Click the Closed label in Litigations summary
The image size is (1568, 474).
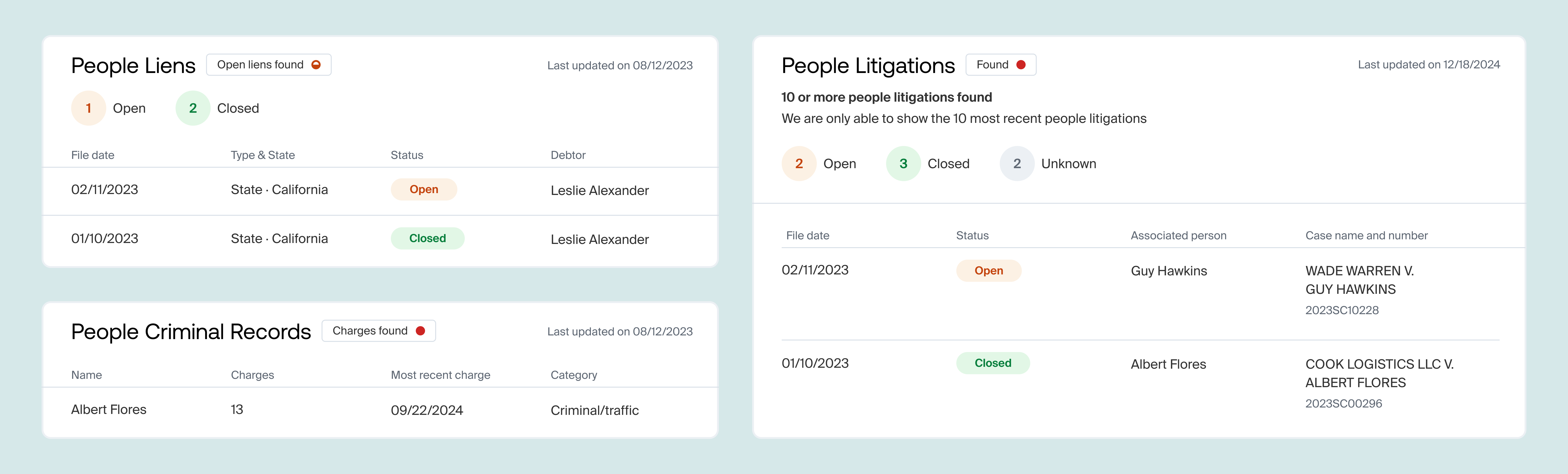[948, 164]
